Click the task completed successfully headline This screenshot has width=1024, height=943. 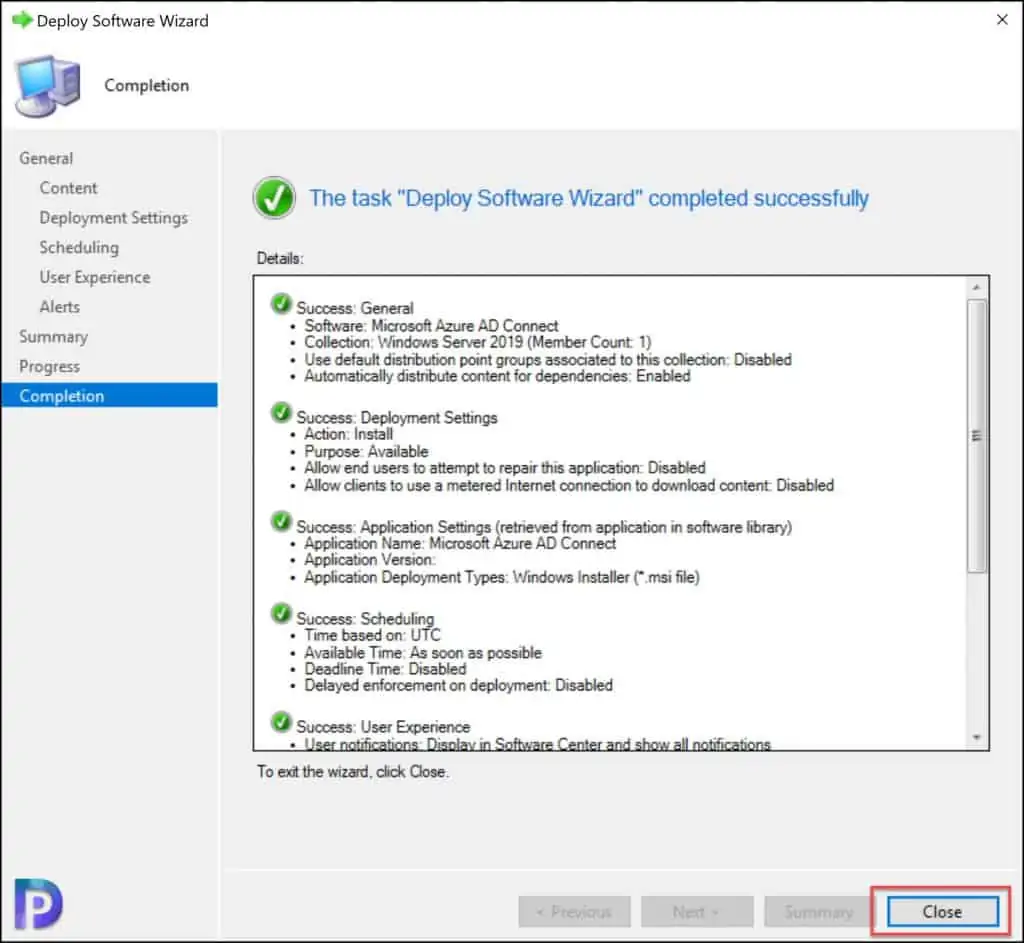(589, 198)
